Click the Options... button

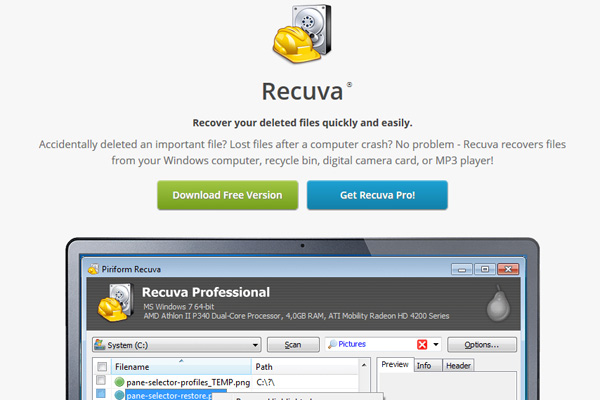click(482, 344)
